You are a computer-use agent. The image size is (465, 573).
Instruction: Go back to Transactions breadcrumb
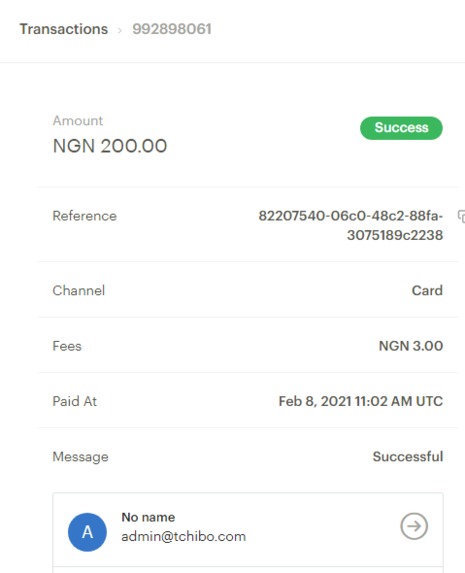point(64,29)
